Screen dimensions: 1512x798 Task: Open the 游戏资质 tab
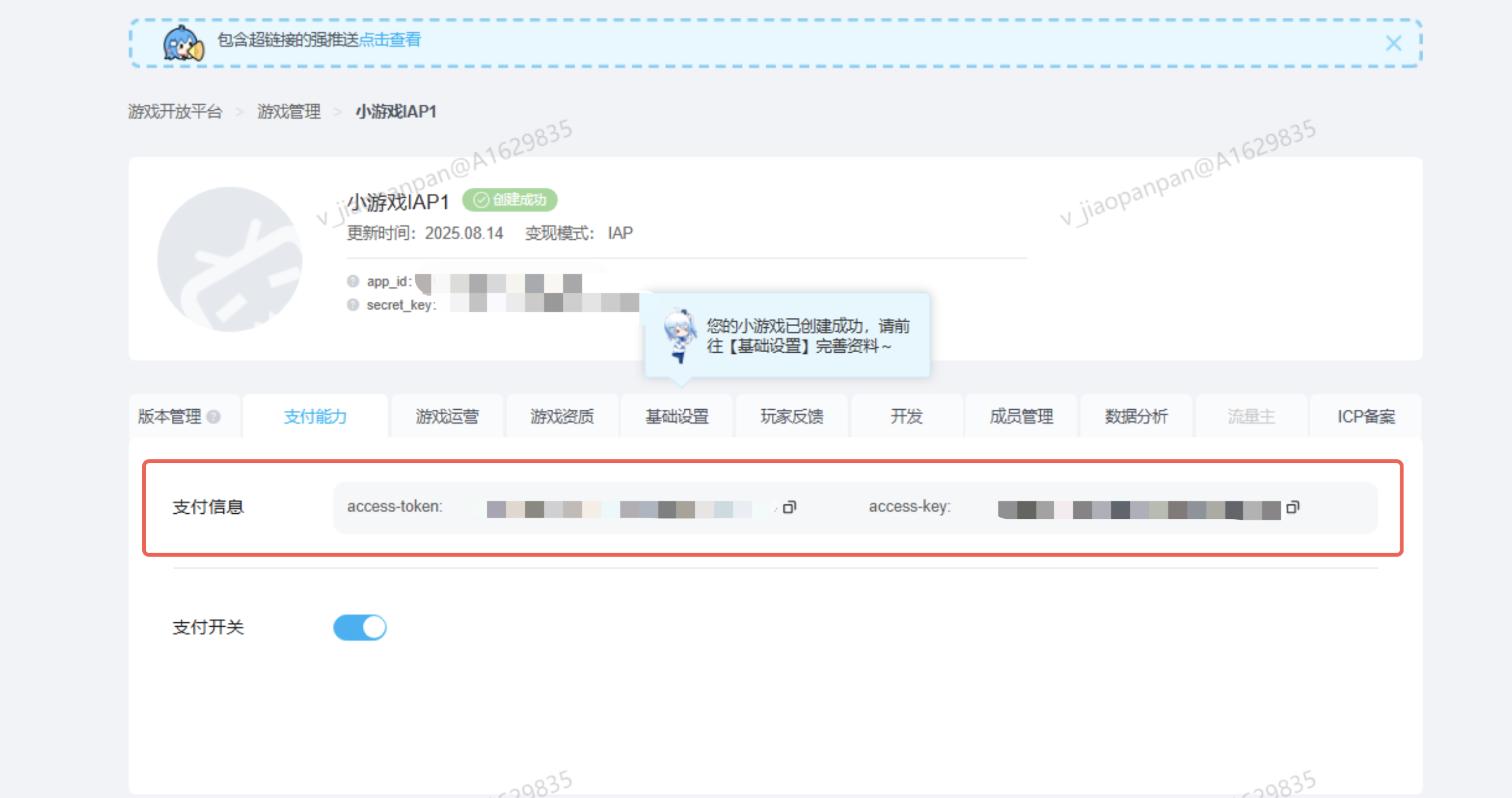[562, 417]
